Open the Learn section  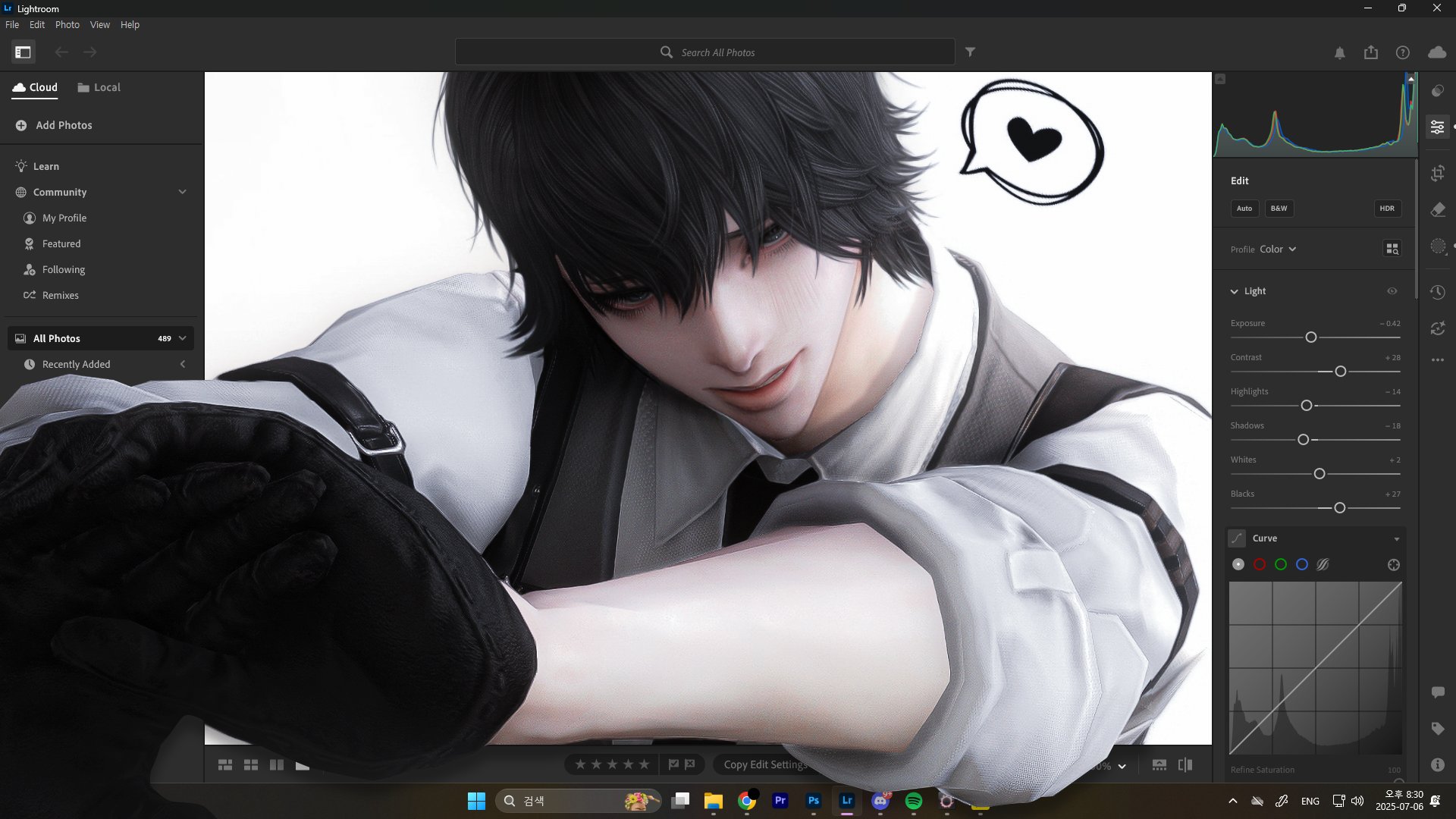point(36,166)
